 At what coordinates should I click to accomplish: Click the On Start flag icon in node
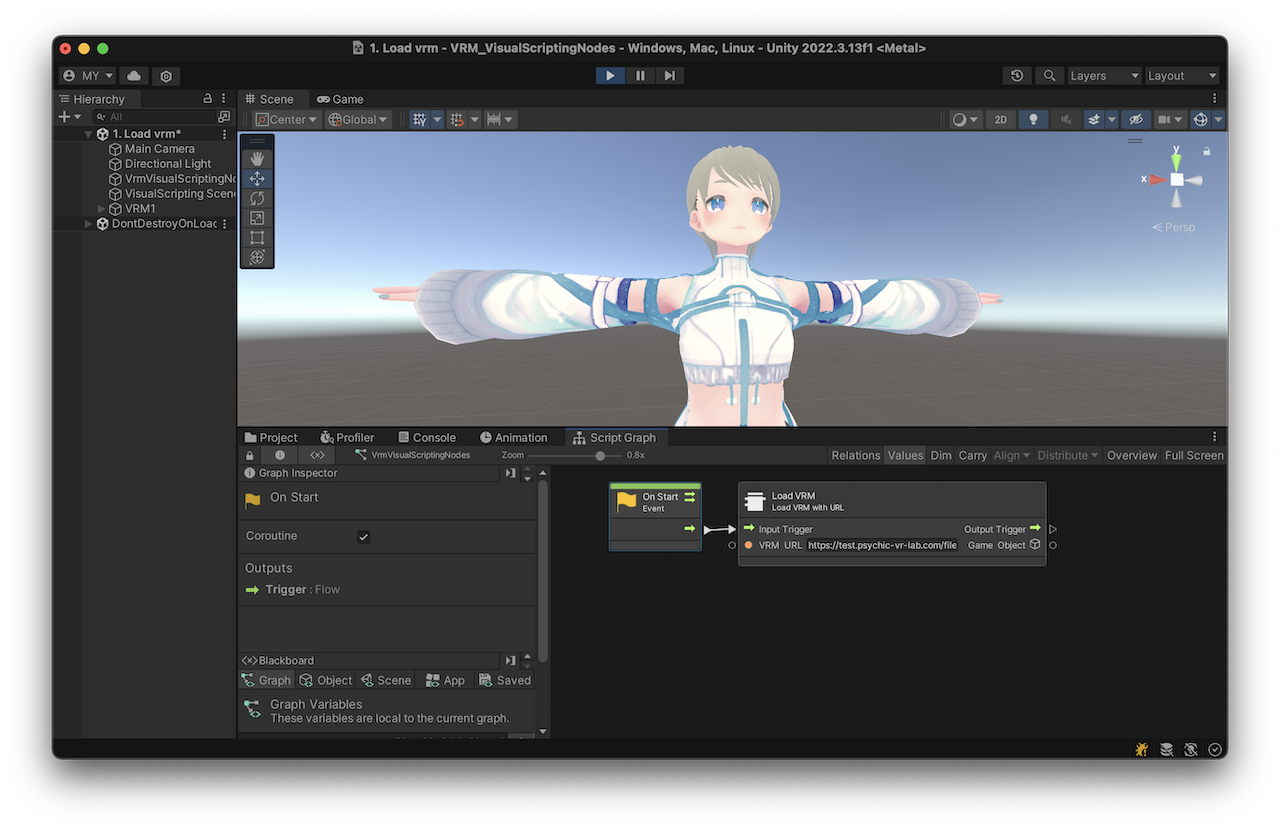tap(627, 501)
